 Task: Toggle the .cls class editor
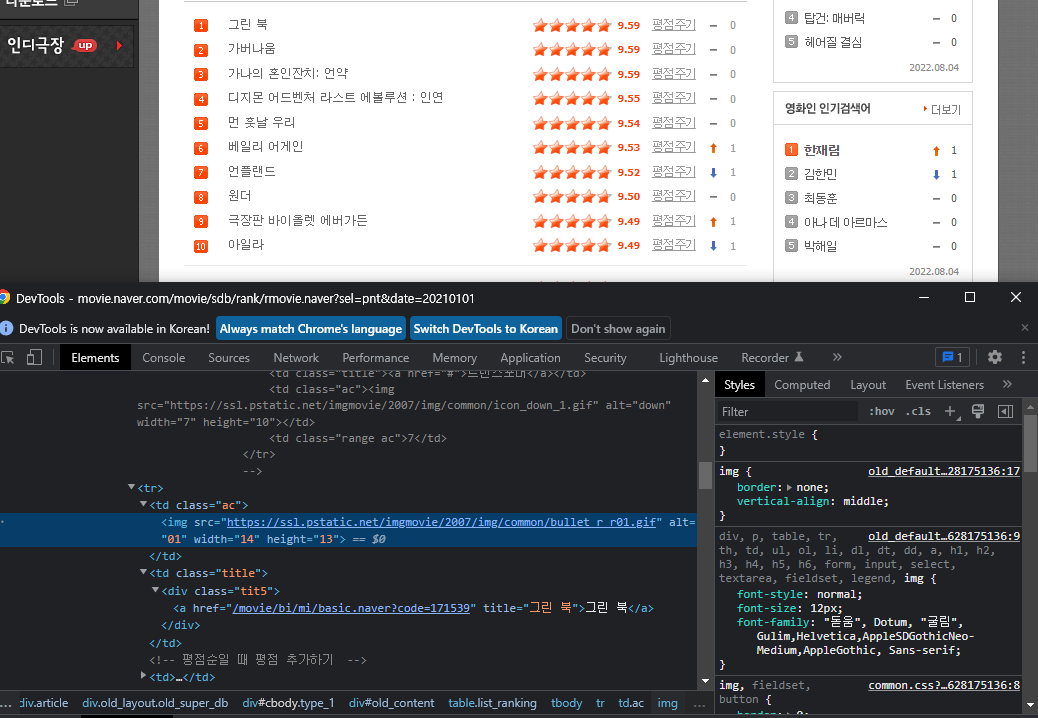918,412
